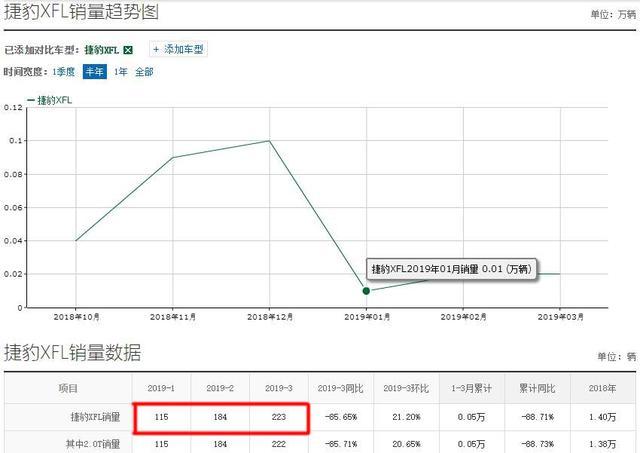Click the -85.71% cell
The height and width of the screenshot is (453, 640).
tap(341, 444)
